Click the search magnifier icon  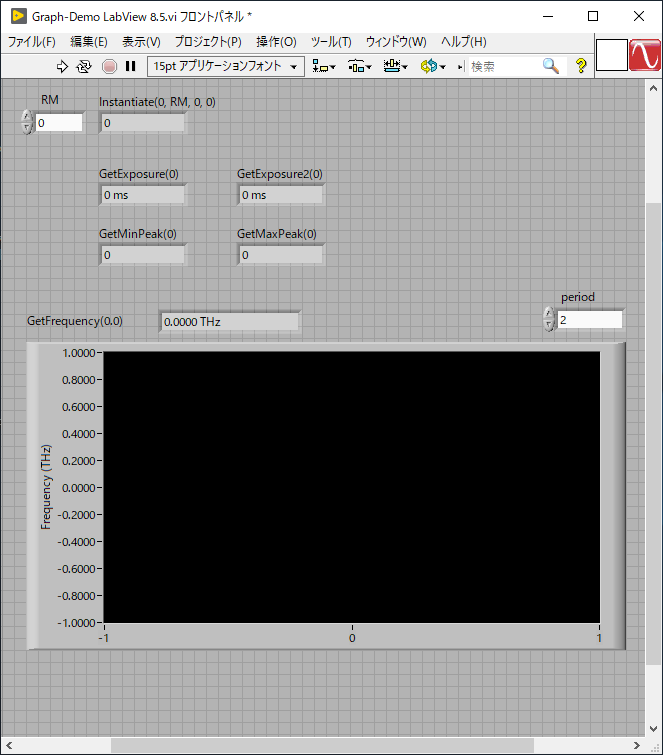[551, 66]
